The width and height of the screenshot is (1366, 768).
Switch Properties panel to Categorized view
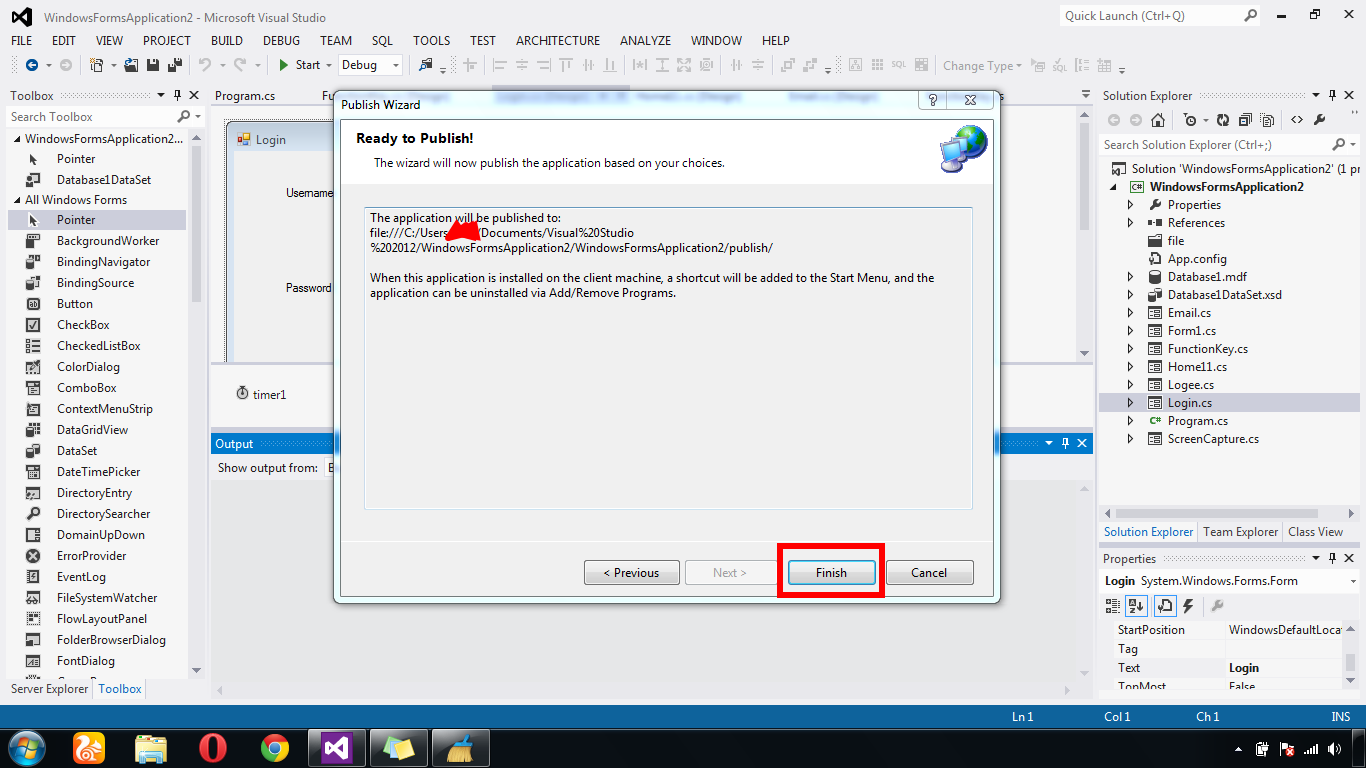[1113, 606]
